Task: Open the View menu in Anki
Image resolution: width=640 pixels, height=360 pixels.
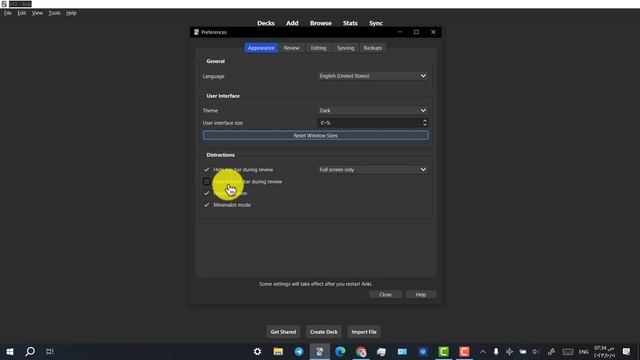Action: tap(37, 13)
